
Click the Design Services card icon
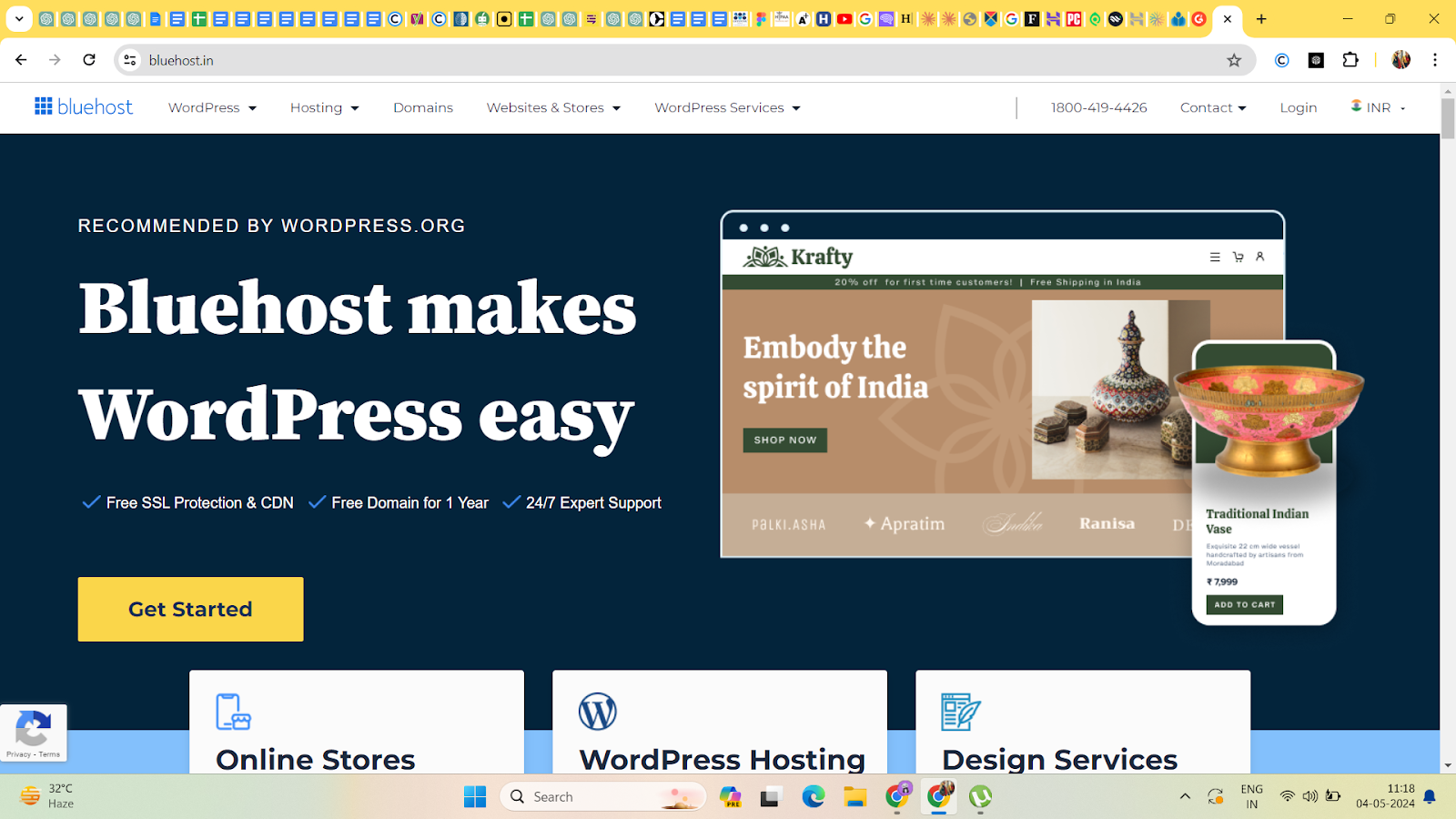coord(961,712)
